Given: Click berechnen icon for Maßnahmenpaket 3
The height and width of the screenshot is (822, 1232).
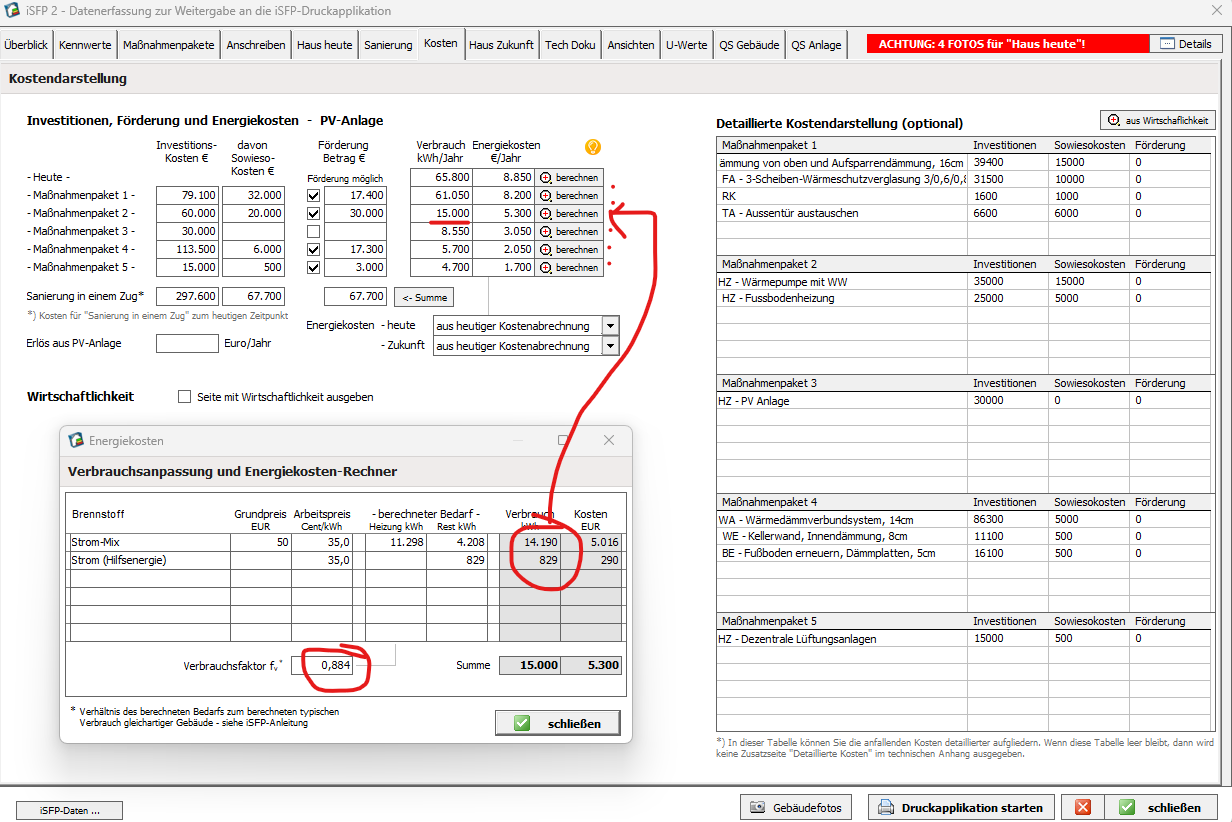Looking at the screenshot, I should 546,231.
